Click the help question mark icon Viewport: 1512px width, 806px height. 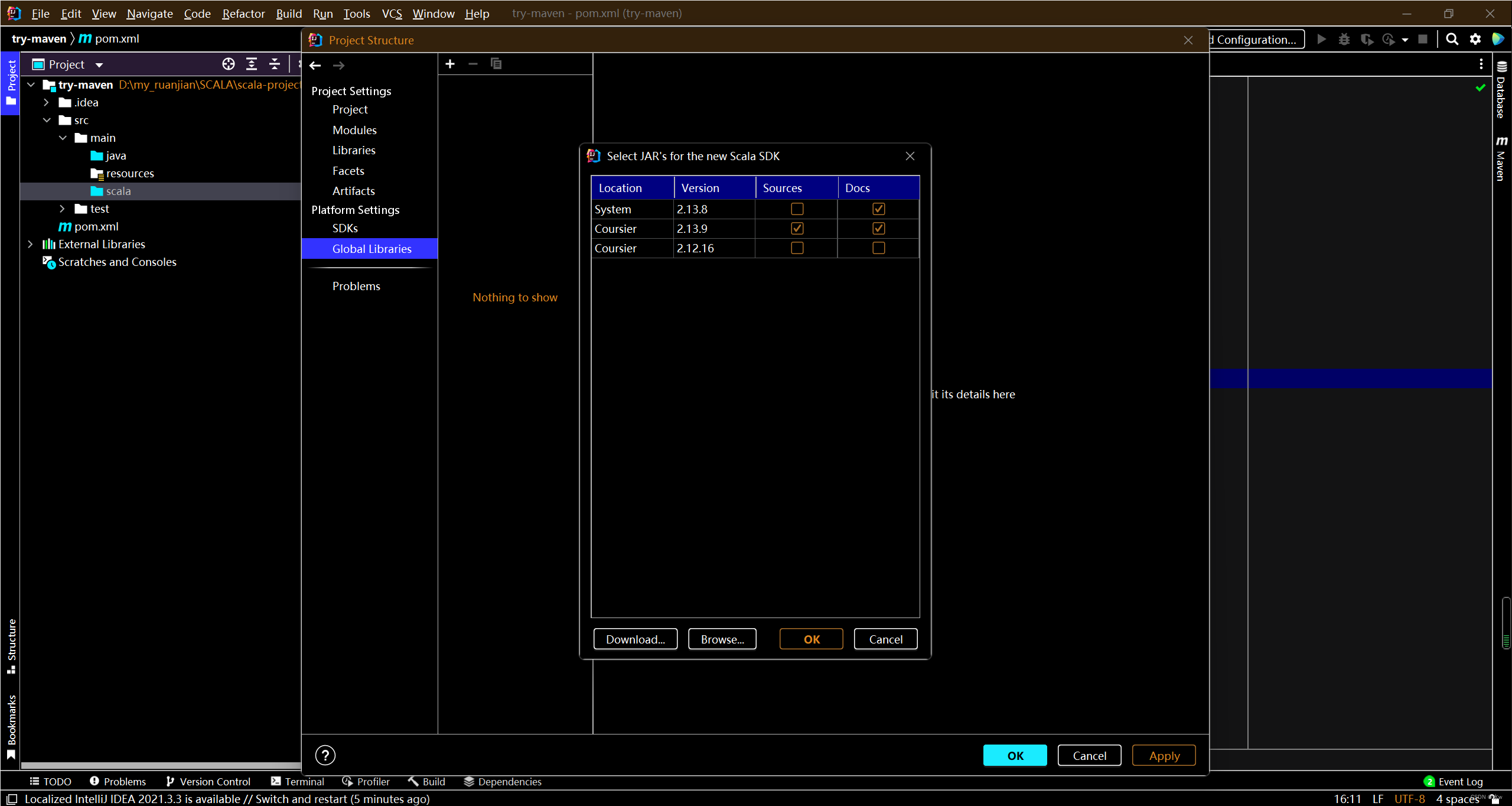tap(325, 755)
